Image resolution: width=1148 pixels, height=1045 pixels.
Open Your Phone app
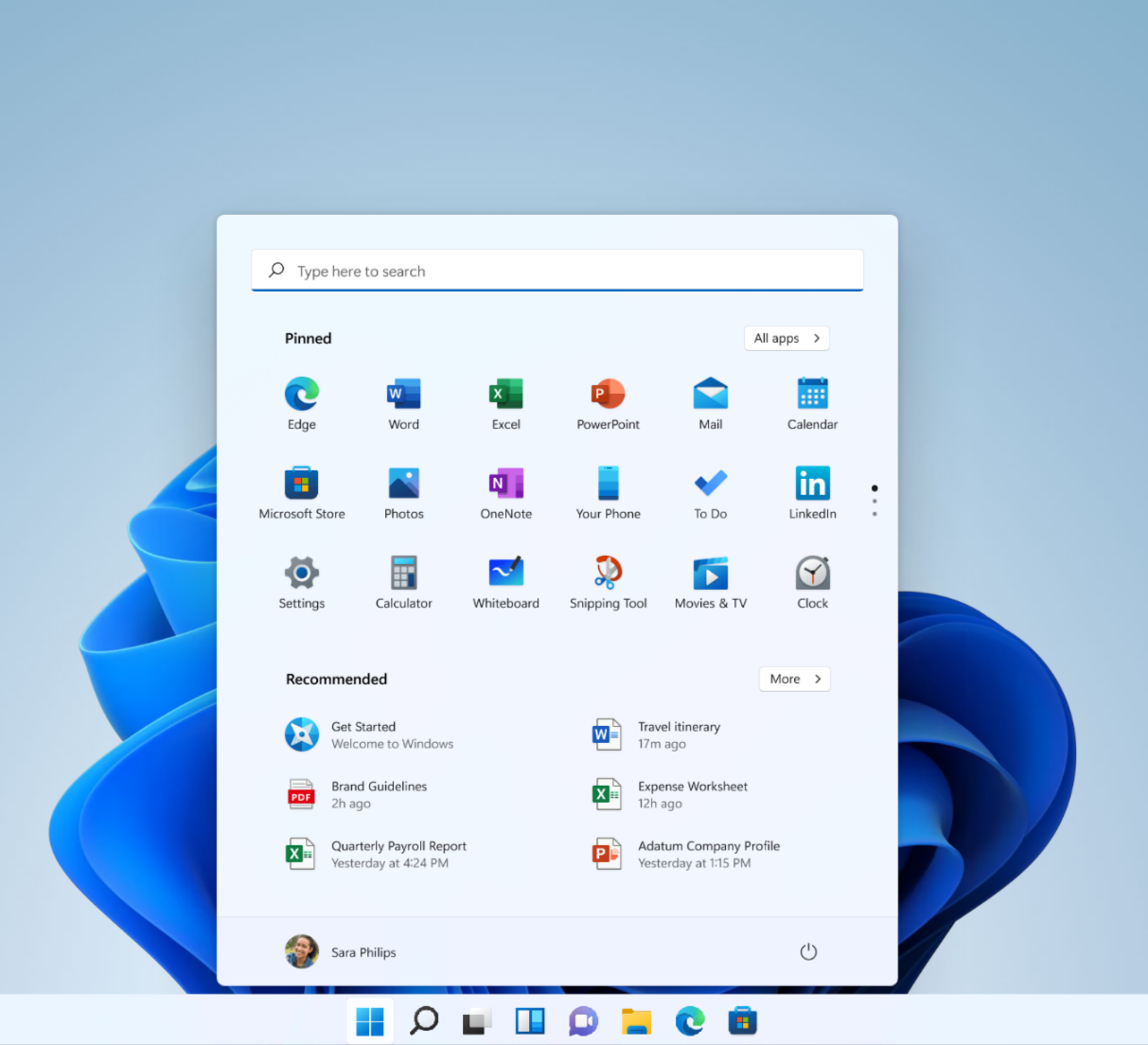point(608,491)
